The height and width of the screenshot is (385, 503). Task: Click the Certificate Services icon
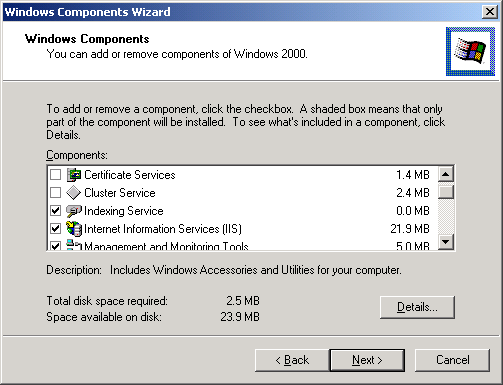pos(74,175)
